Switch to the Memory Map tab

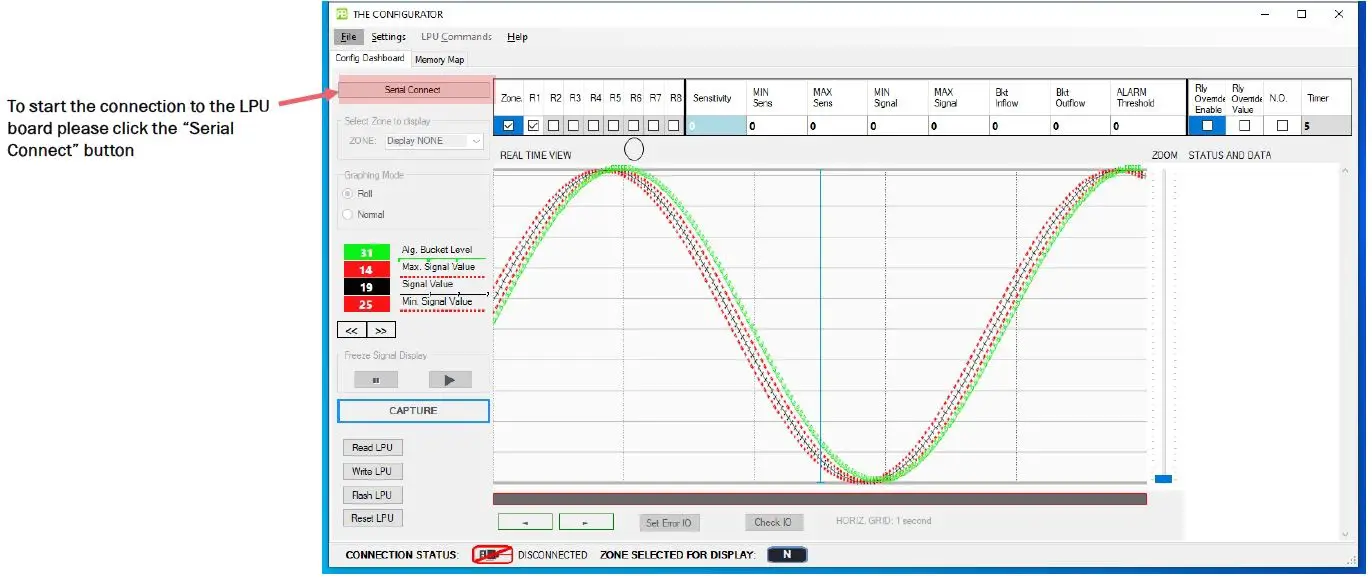[x=439, y=59]
